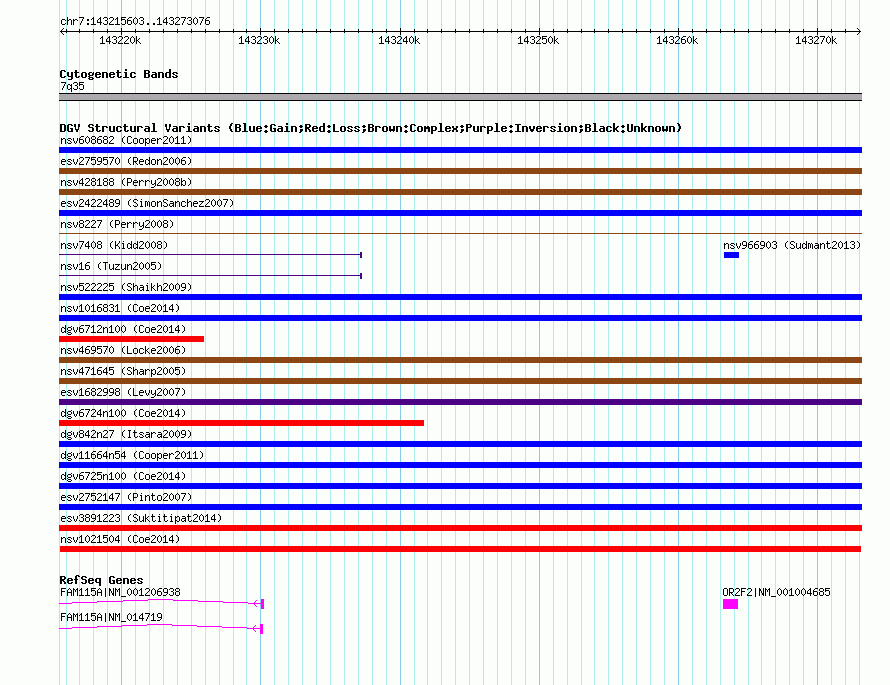This screenshot has height=685, width=890.
Task: Click the blue dgv6725n100 gain bar
Action: (460, 486)
